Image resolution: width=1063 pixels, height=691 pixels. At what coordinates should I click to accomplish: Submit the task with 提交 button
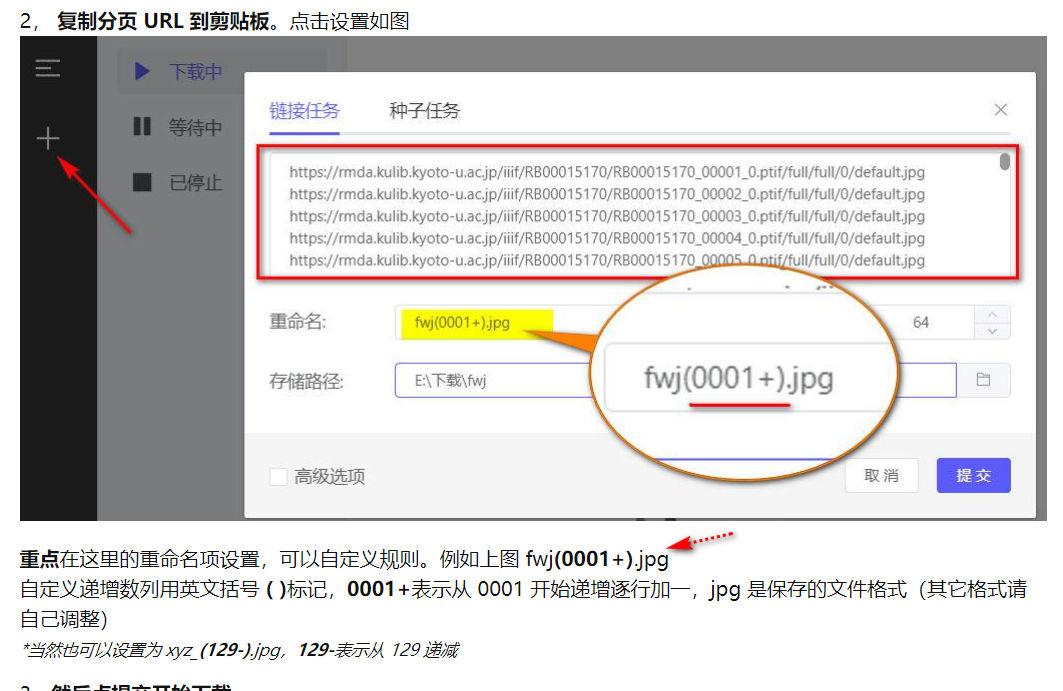point(973,476)
